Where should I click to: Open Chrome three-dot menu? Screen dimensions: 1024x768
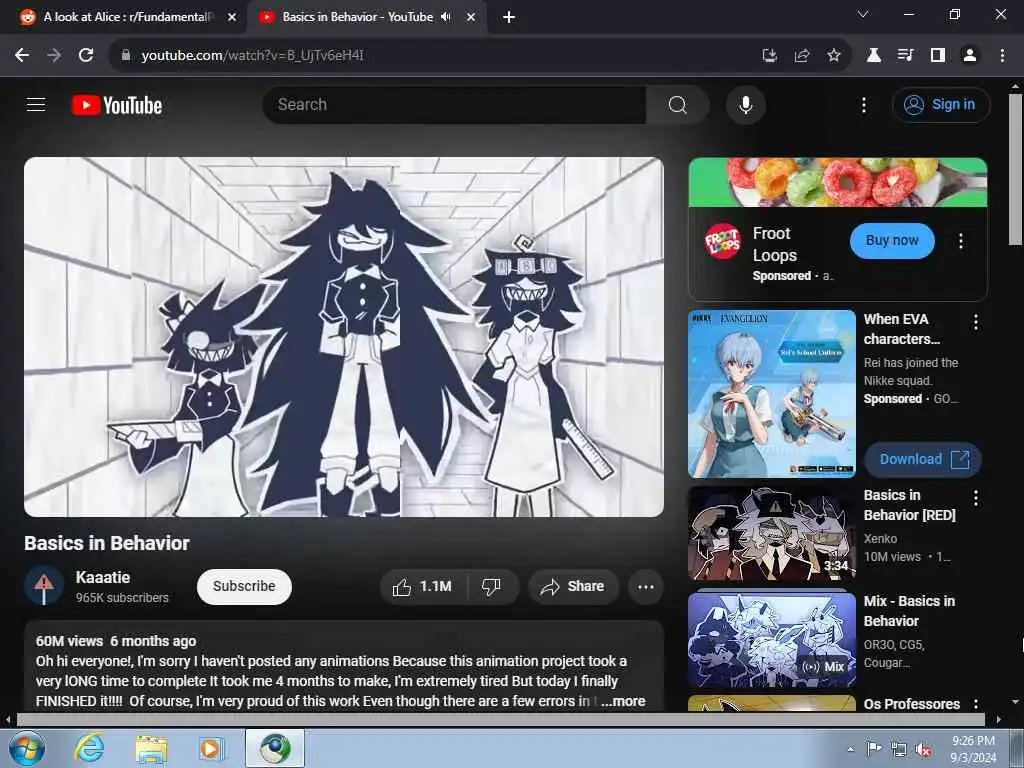(x=1002, y=56)
